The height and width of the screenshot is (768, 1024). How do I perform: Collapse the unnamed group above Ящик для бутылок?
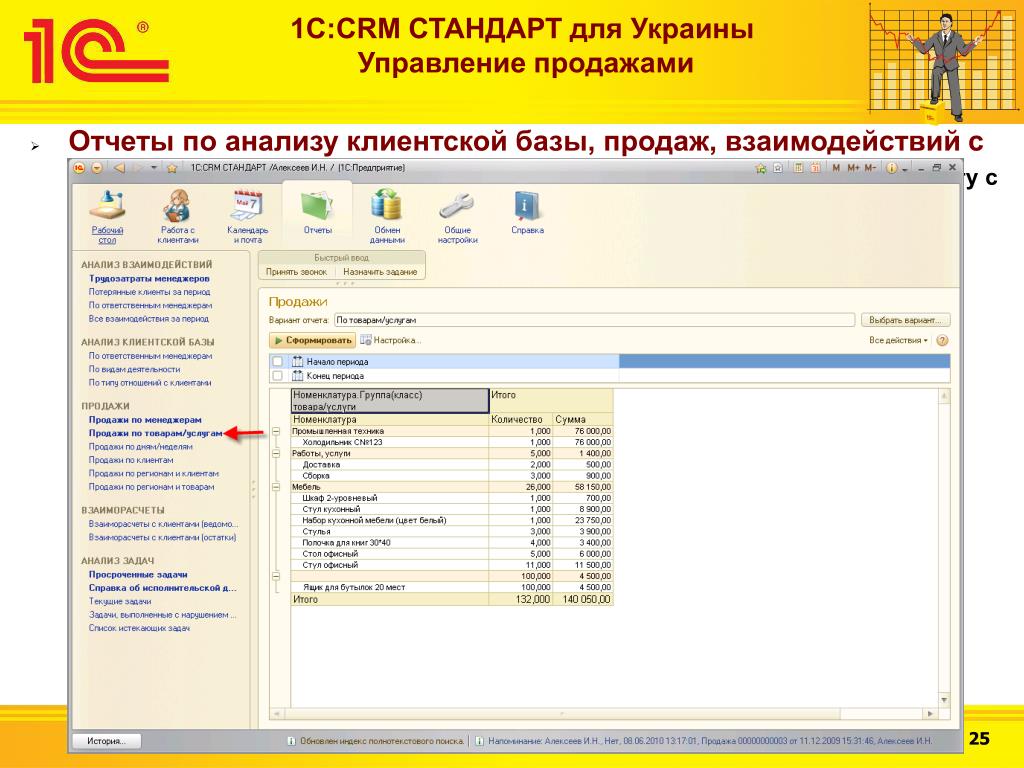276,576
